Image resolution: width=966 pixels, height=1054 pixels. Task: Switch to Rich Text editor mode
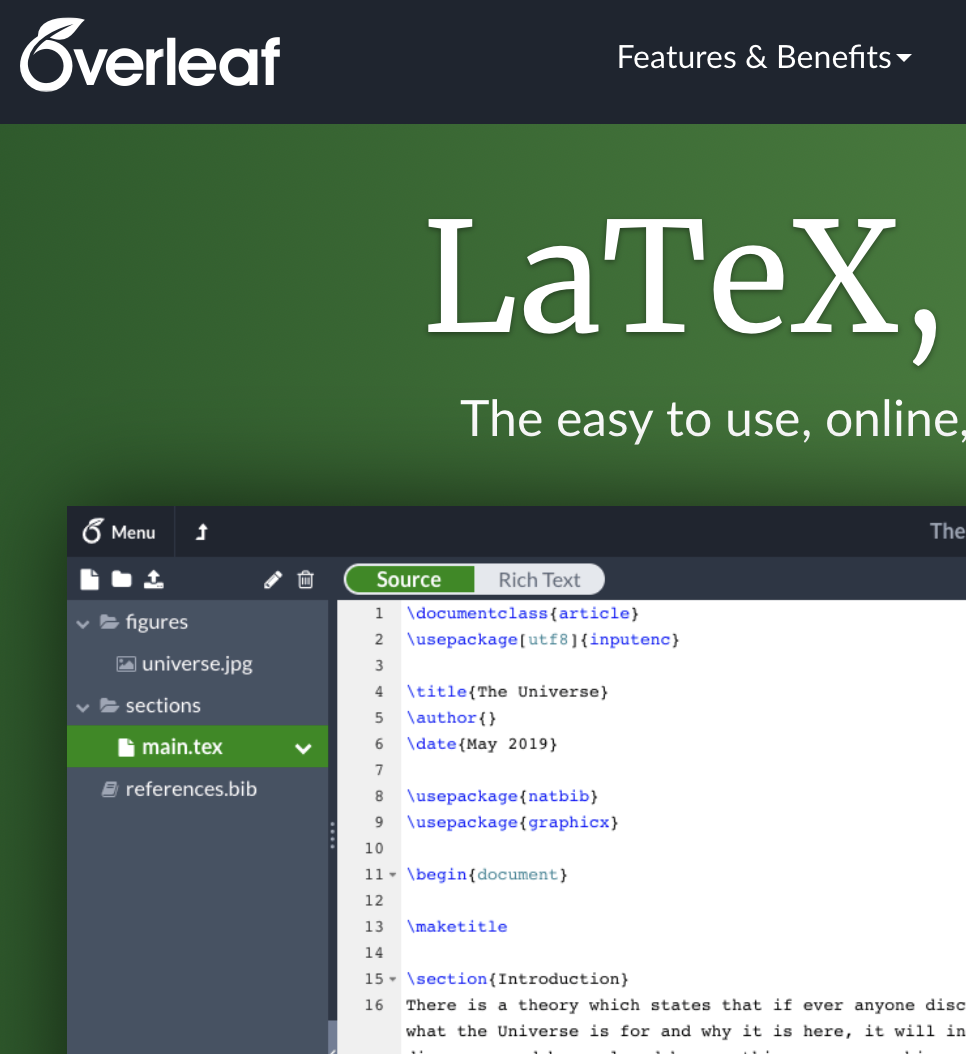click(x=539, y=579)
